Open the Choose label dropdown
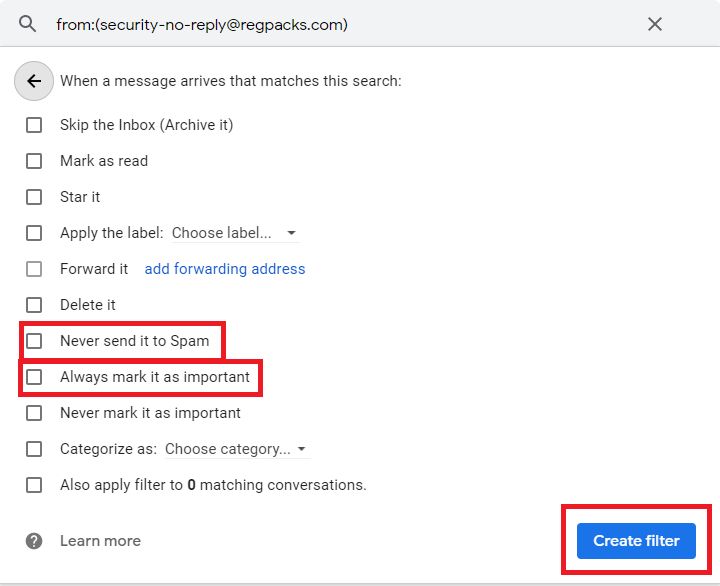The width and height of the screenshot is (720, 586). click(235, 233)
